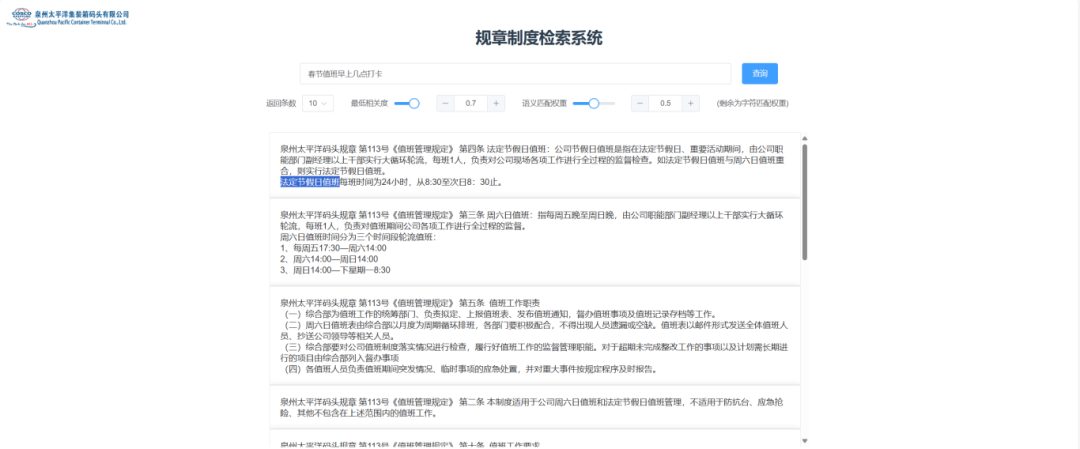This screenshot has width=1080, height=449.
Task: Click the note (剩余为字符匹配权重)
Action: coord(752,103)
